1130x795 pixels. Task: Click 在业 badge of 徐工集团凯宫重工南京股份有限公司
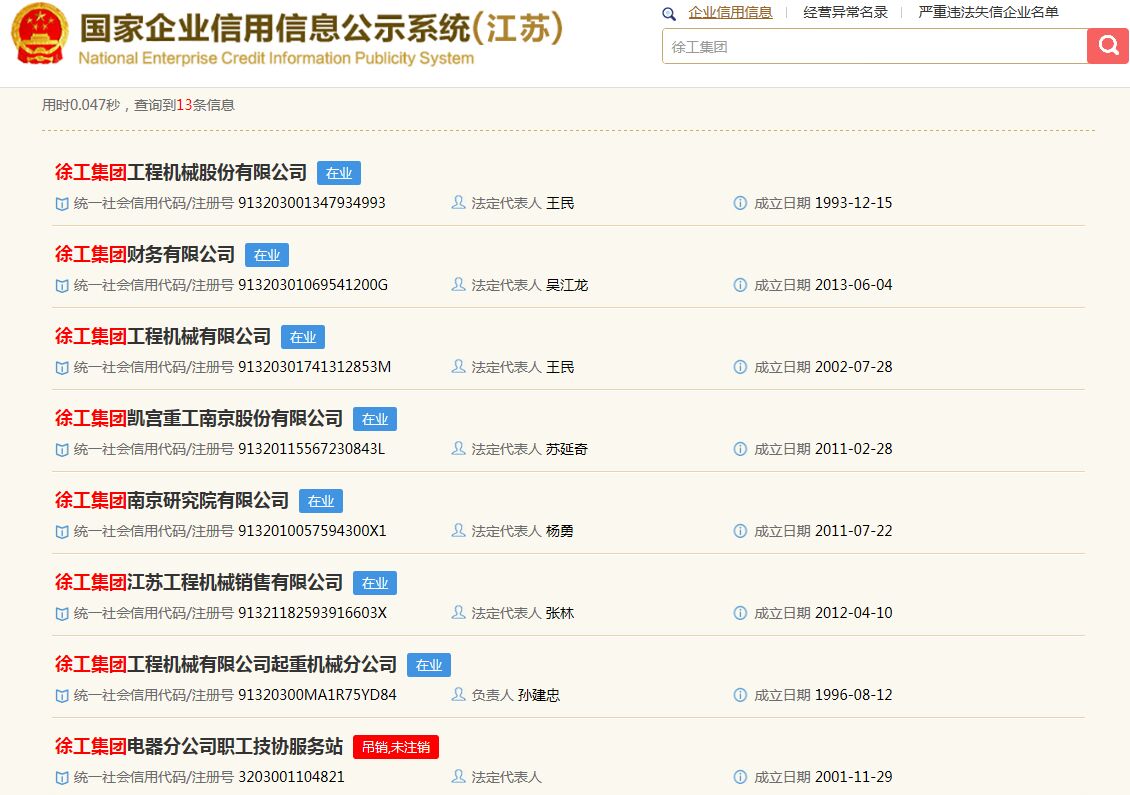[x=375, y=419]
